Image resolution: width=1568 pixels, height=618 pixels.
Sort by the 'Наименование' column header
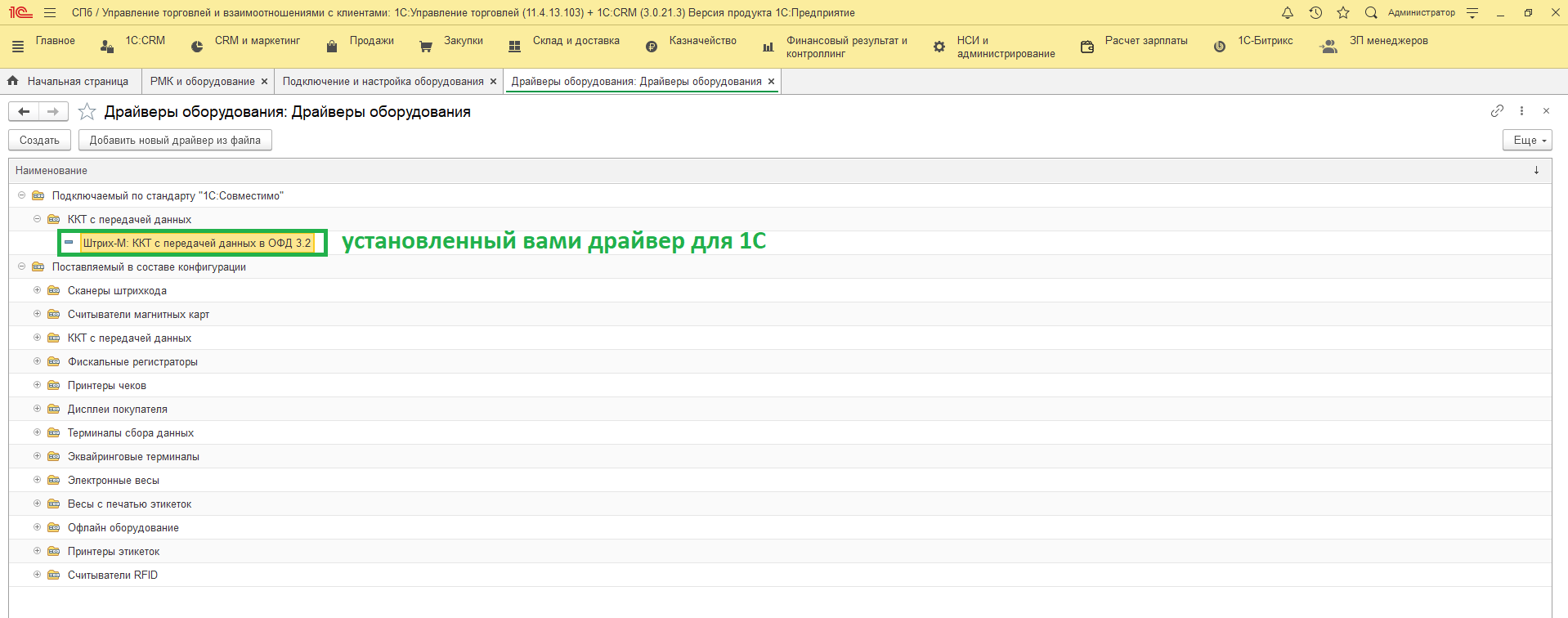point(52,171)
